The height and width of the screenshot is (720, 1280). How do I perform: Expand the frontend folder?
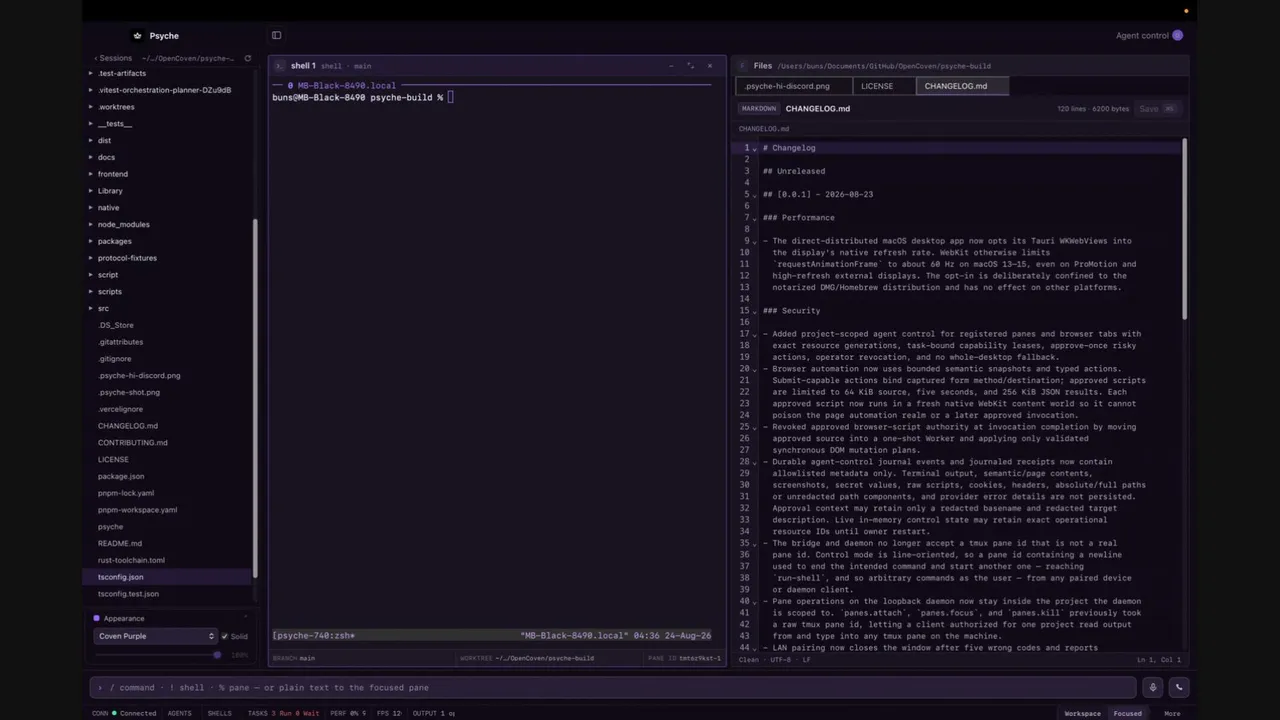pos(91,174)
